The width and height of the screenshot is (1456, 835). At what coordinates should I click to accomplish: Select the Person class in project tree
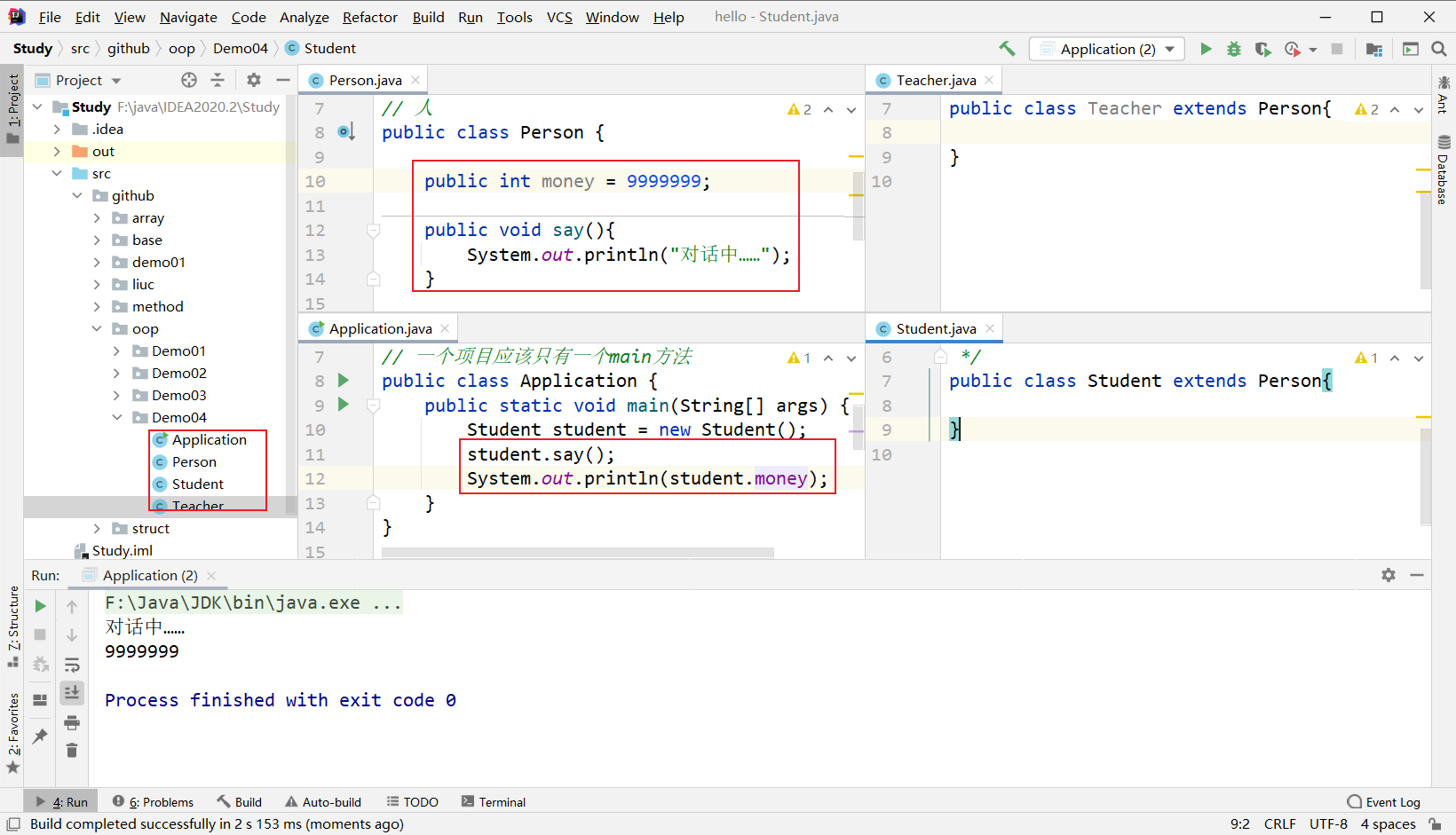[x=194, y=462]
